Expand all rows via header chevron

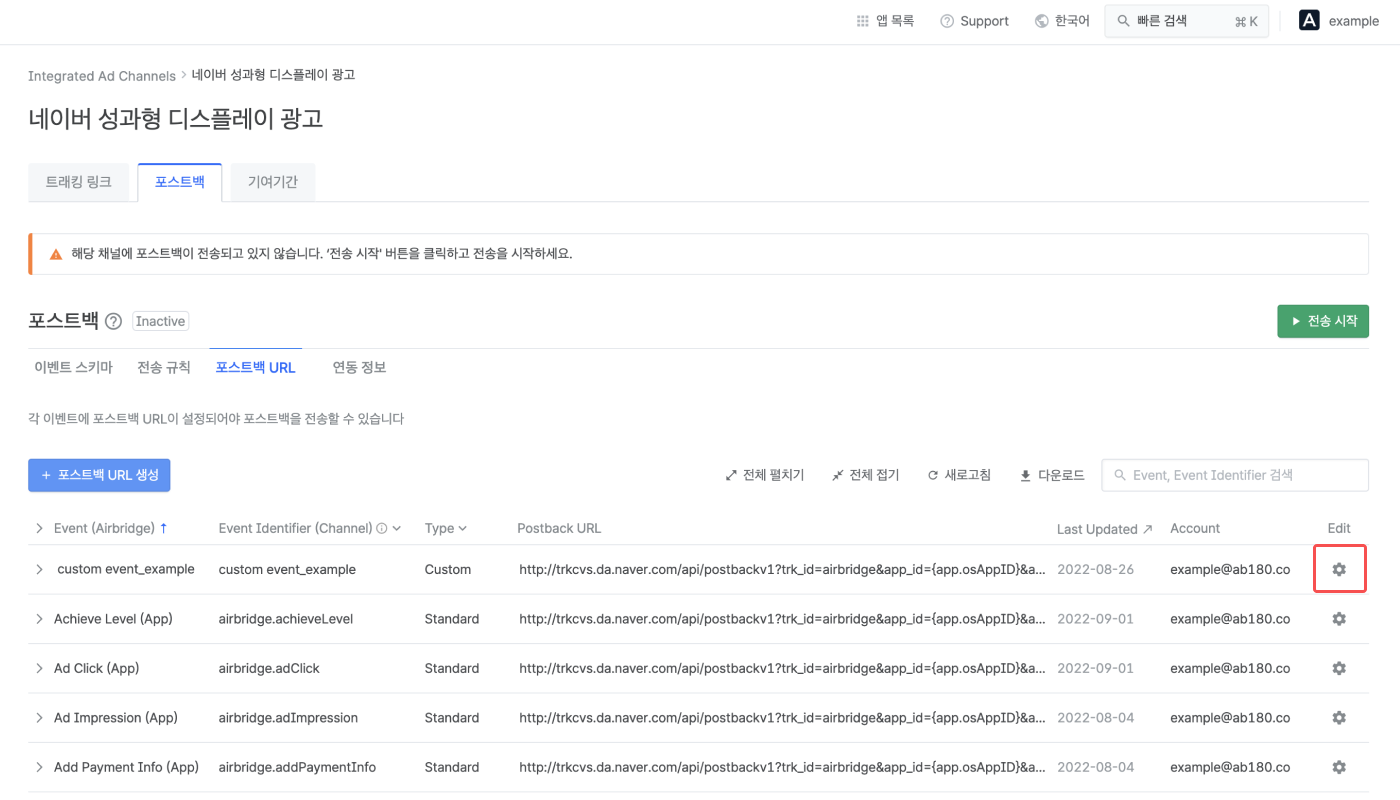point(39,528)
